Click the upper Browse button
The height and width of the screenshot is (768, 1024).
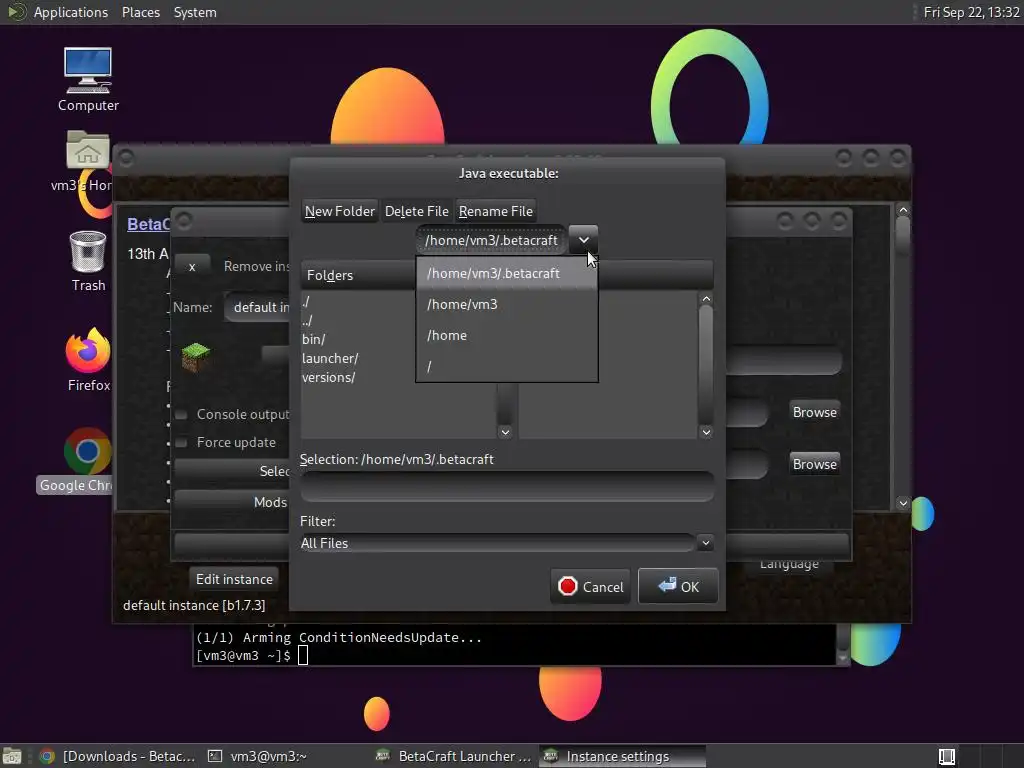click(814, 412)
